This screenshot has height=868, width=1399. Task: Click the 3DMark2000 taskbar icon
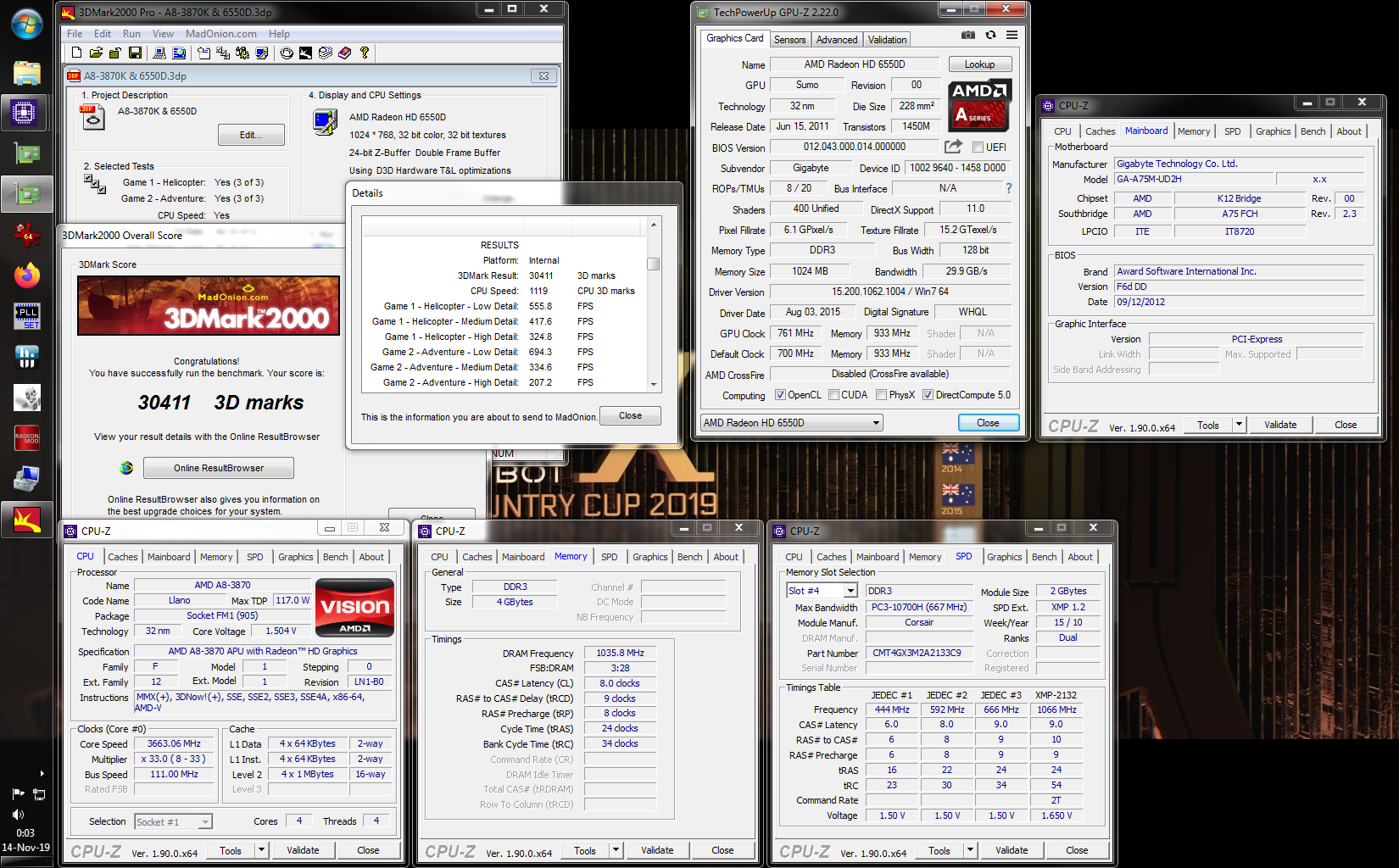pos(26,520)
